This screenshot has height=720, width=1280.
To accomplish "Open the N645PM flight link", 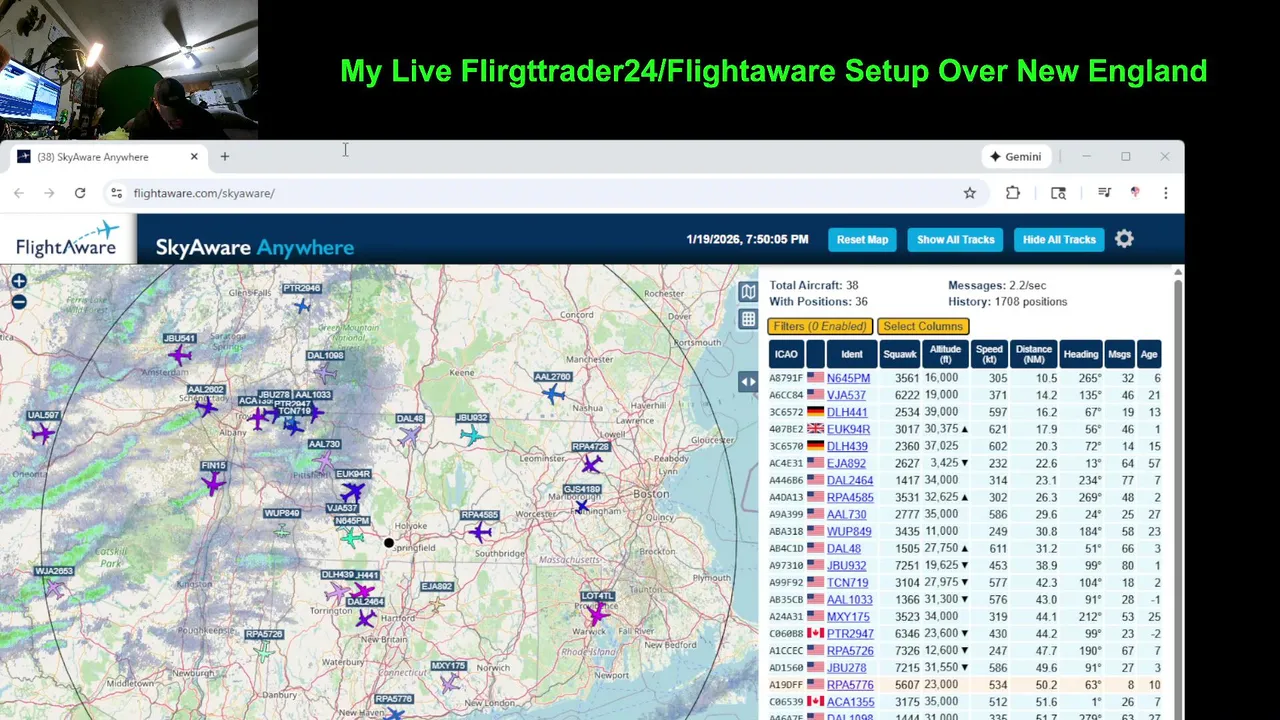I will (848, 378).
